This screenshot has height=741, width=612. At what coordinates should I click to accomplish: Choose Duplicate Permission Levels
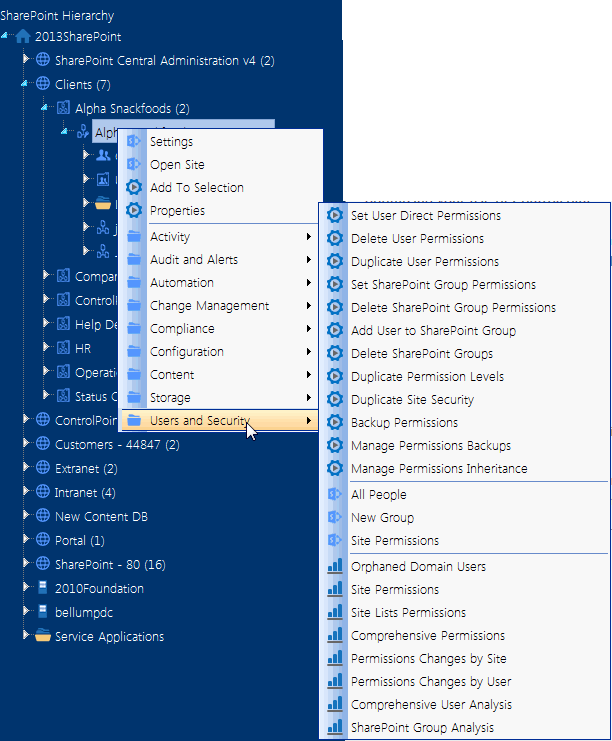(x=465, y=377)
